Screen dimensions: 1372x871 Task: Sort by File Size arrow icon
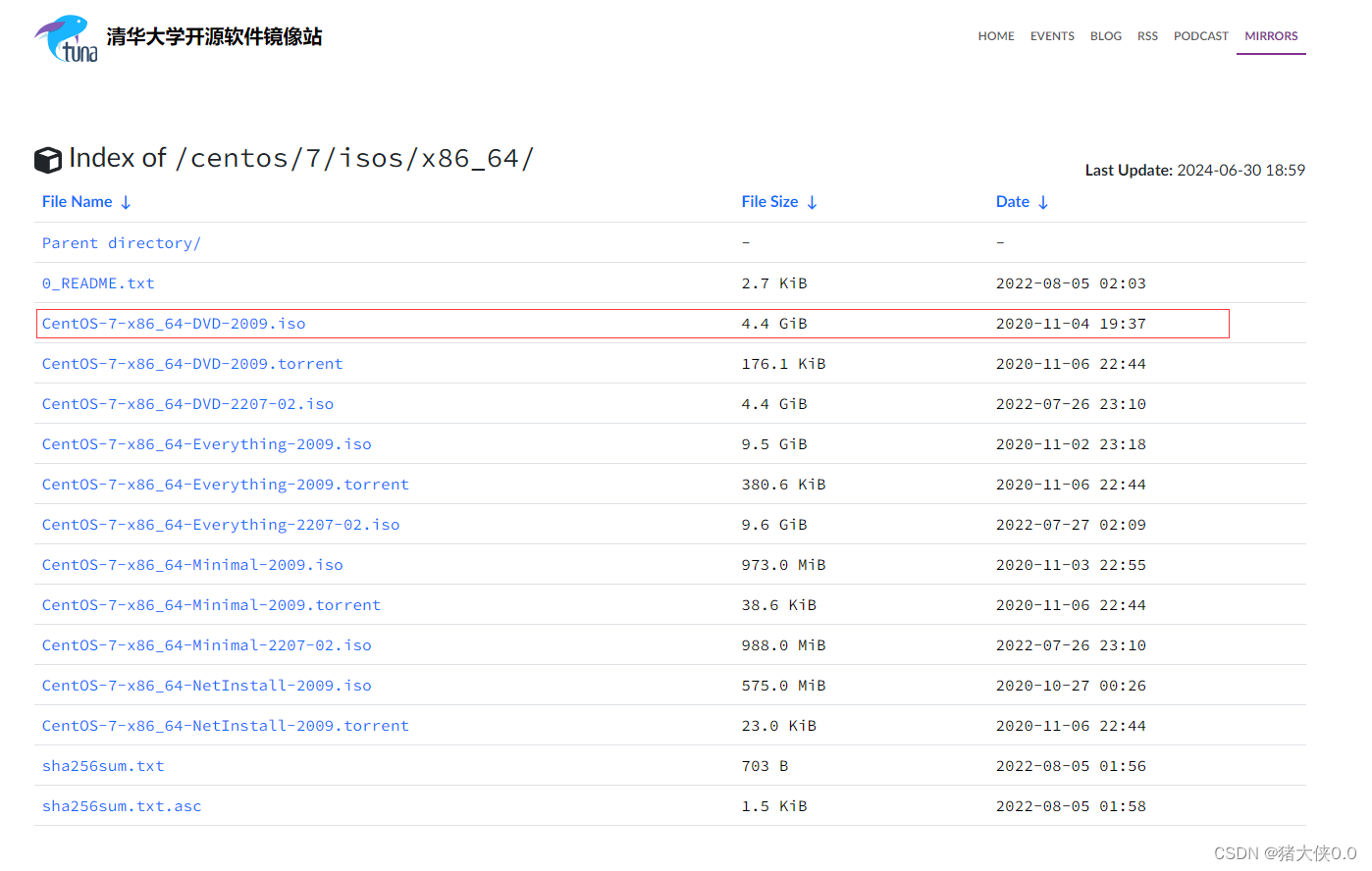pos(812,203)
